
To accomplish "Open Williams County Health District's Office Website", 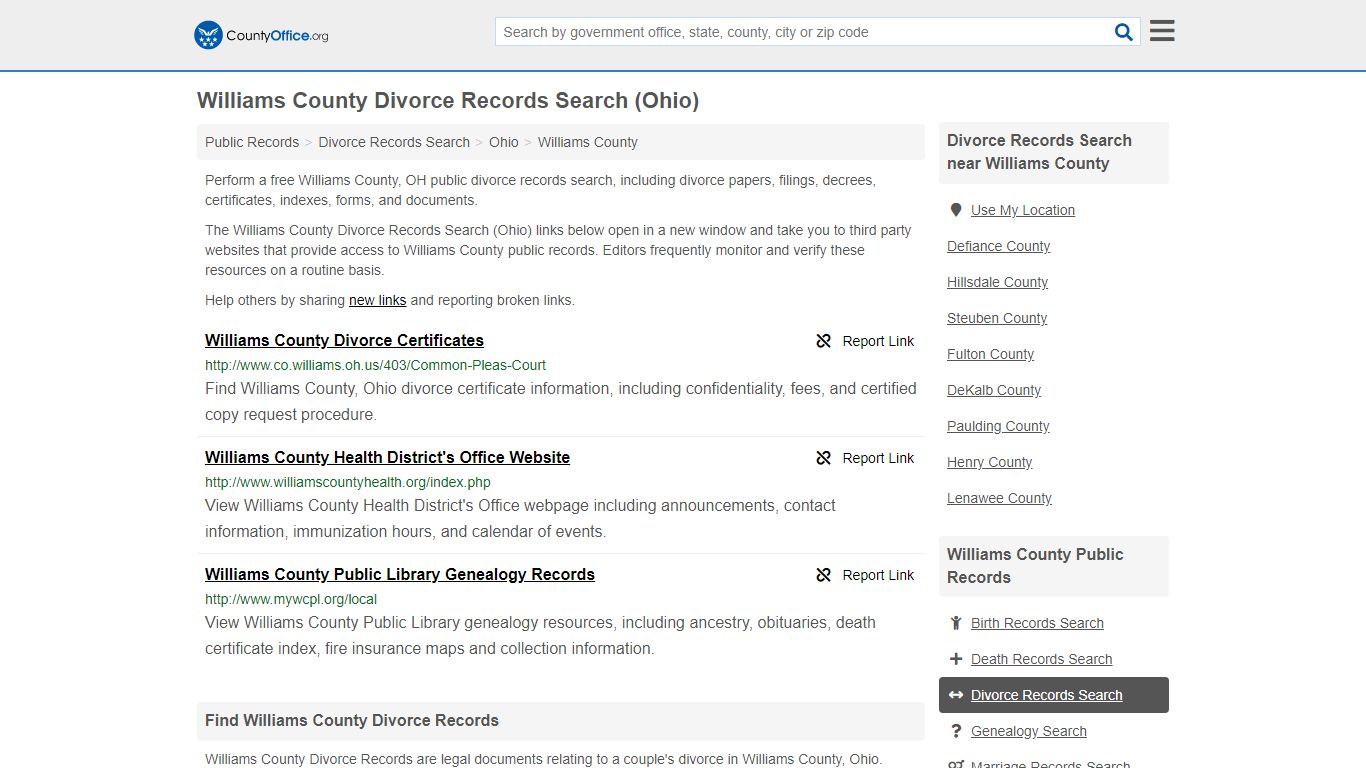I will pos(387,457).
